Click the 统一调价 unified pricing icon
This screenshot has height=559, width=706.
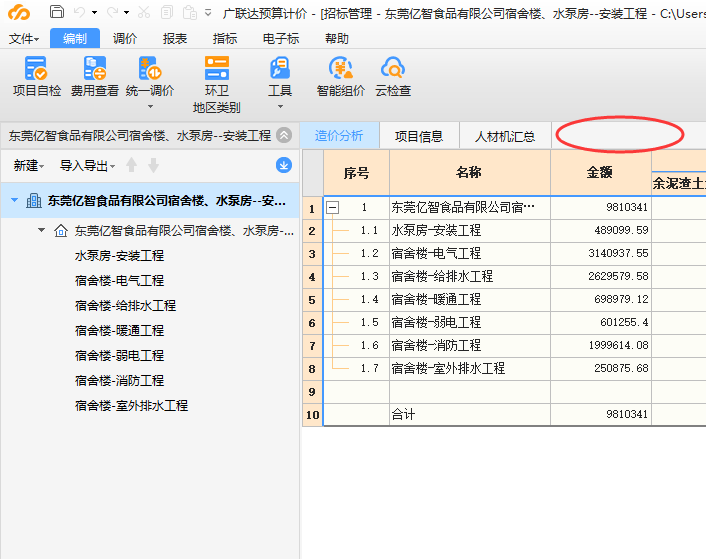click(150, 68)
